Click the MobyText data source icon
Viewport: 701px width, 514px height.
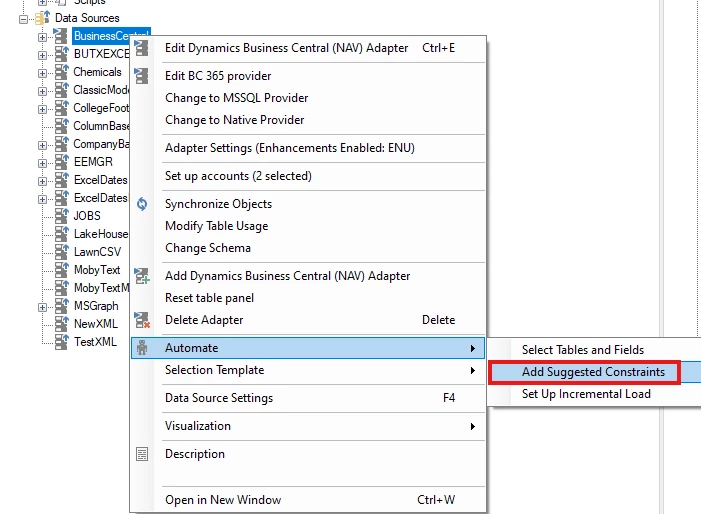(61, 270)
